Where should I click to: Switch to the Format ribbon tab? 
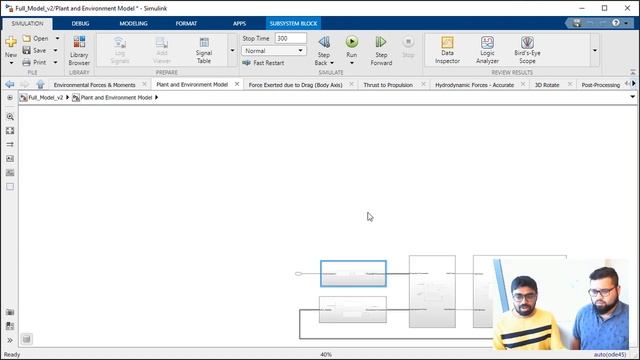[x=187, y=23]
